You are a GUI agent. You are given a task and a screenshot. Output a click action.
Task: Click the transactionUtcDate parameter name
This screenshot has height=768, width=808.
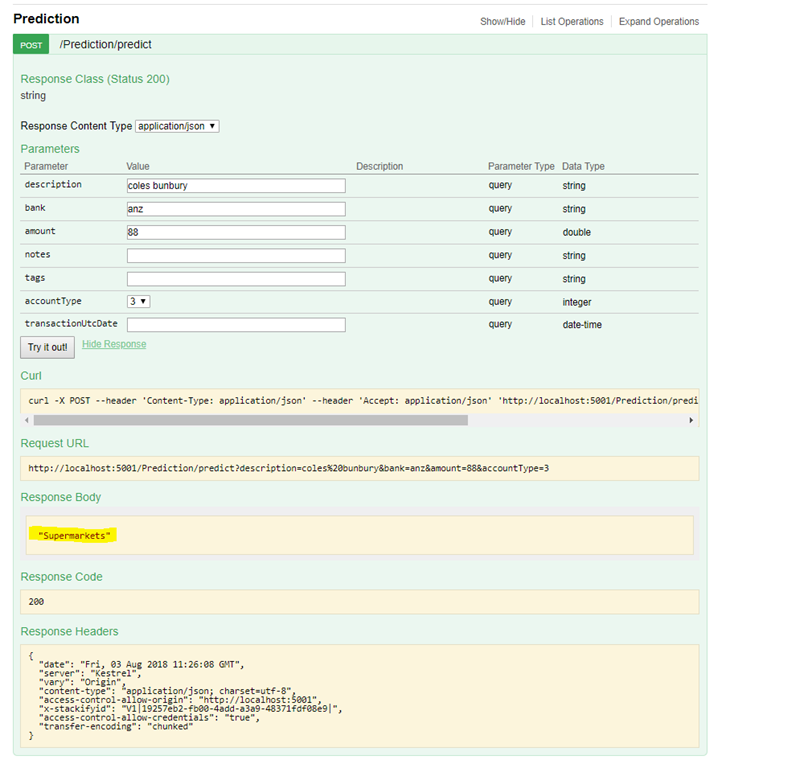[71, 324]
